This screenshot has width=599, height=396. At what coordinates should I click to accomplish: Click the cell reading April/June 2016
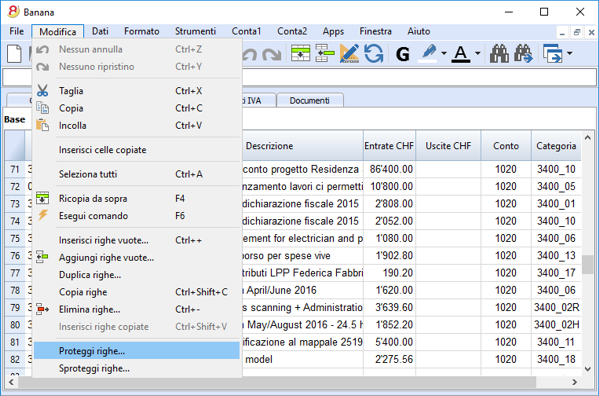(x=303, y=290)
